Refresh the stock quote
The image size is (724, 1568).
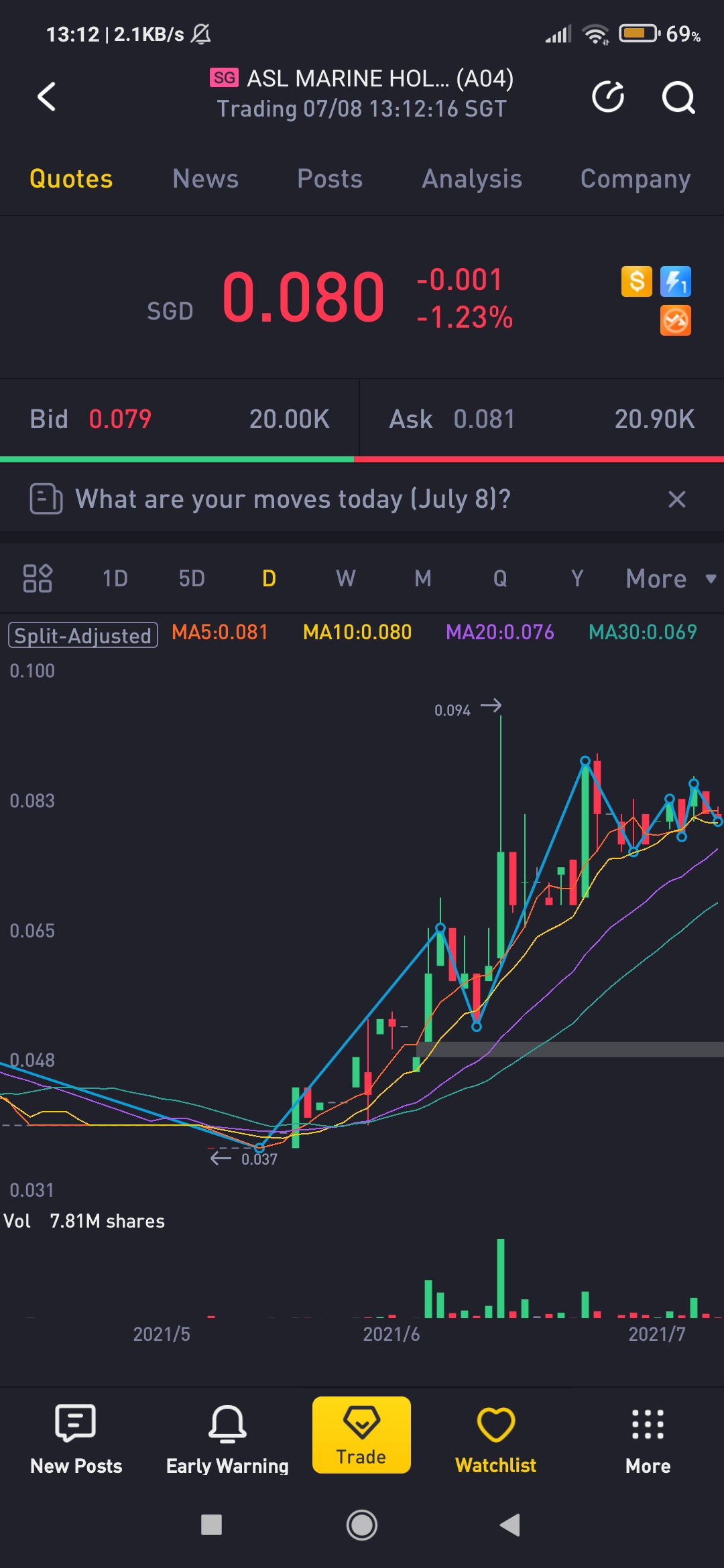tap(608, 97)
